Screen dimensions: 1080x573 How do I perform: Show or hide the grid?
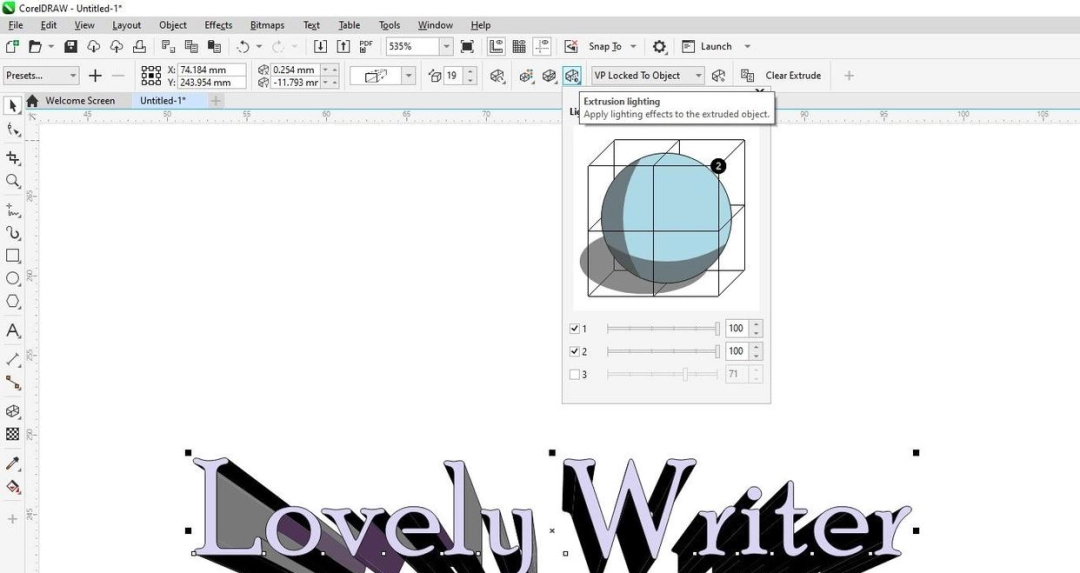tap(519, 46)
